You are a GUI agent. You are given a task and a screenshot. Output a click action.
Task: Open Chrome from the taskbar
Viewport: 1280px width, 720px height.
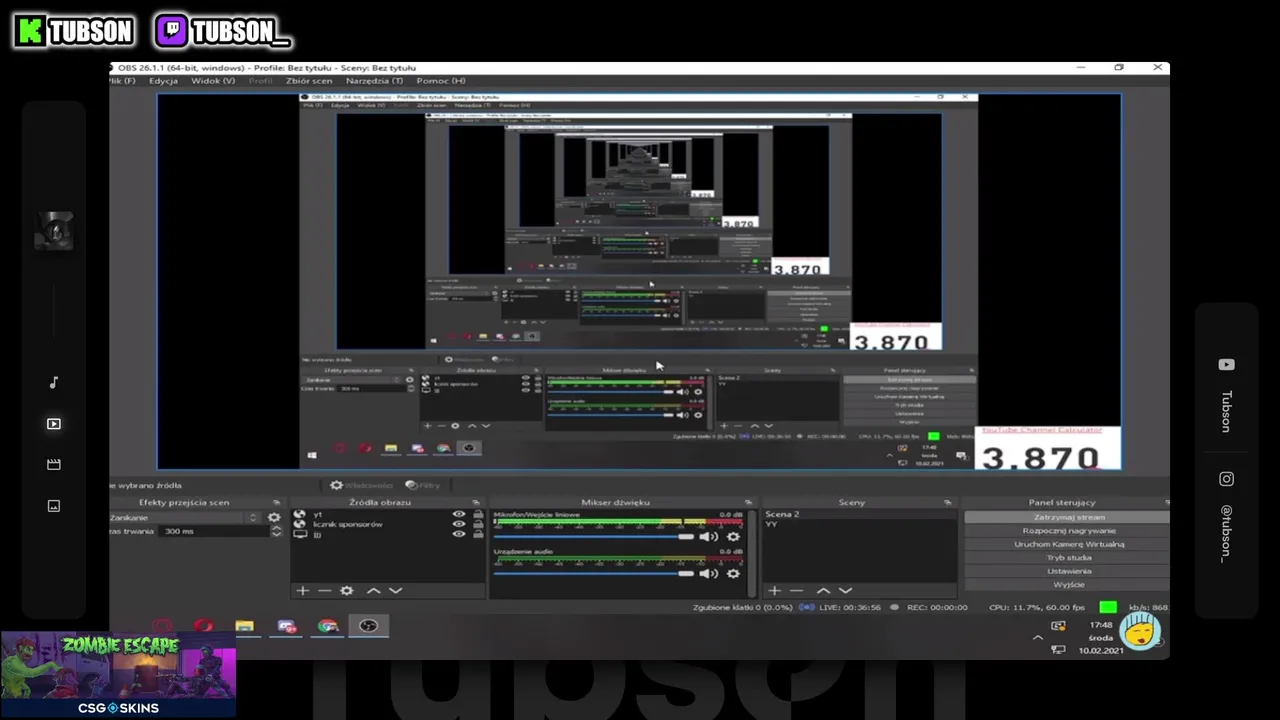pos(327,626)
